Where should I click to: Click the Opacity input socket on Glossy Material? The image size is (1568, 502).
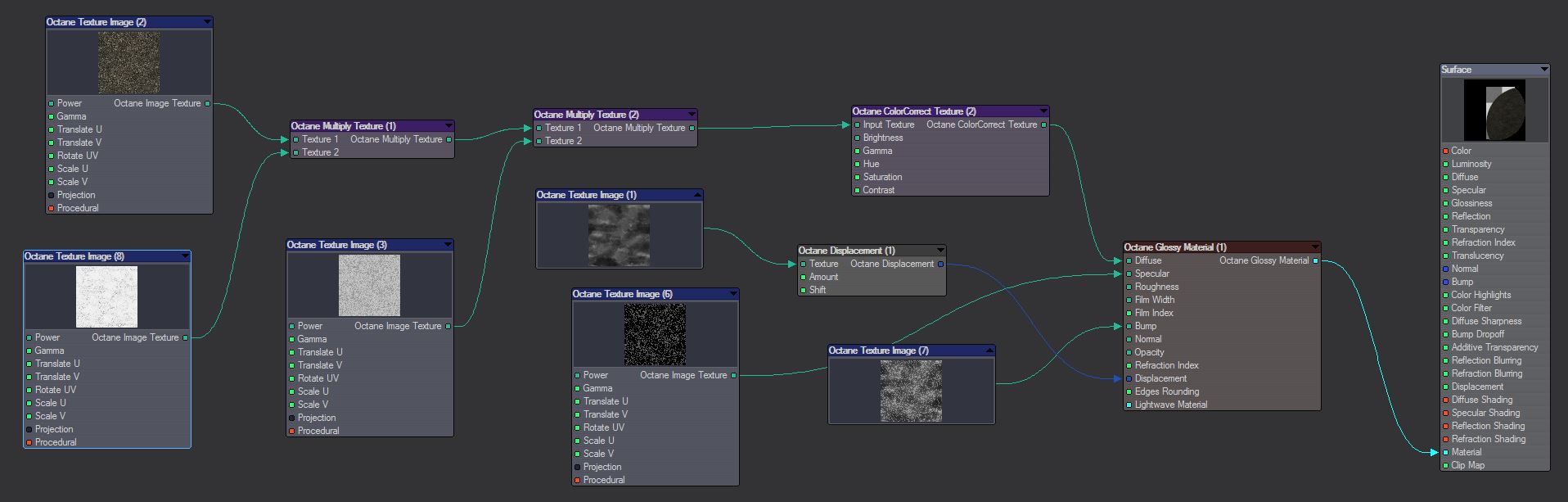1129,352
